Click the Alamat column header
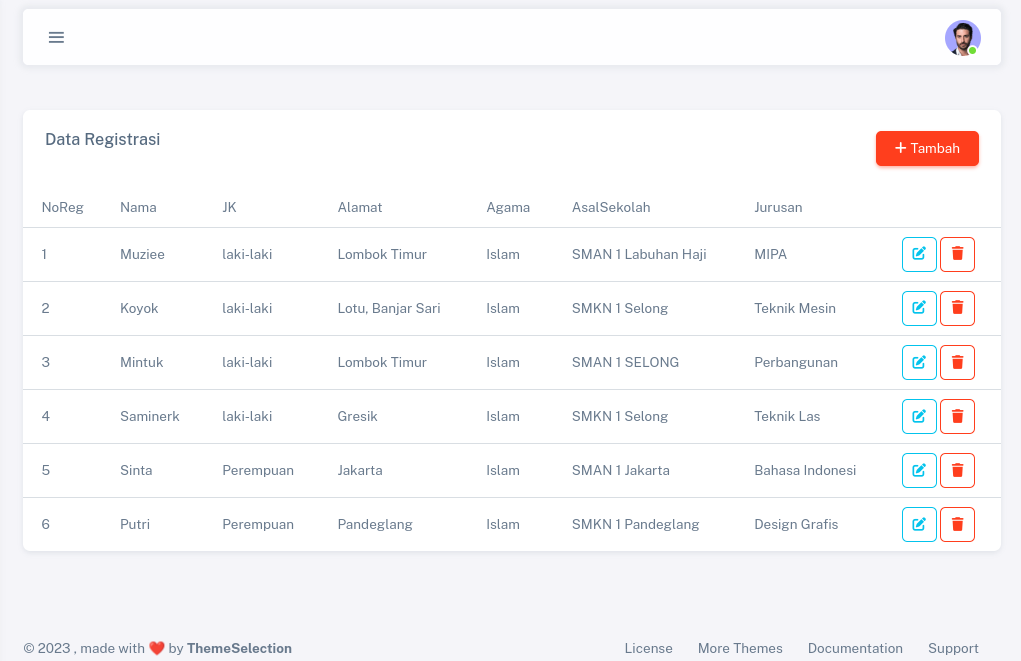 click(359, 208)
